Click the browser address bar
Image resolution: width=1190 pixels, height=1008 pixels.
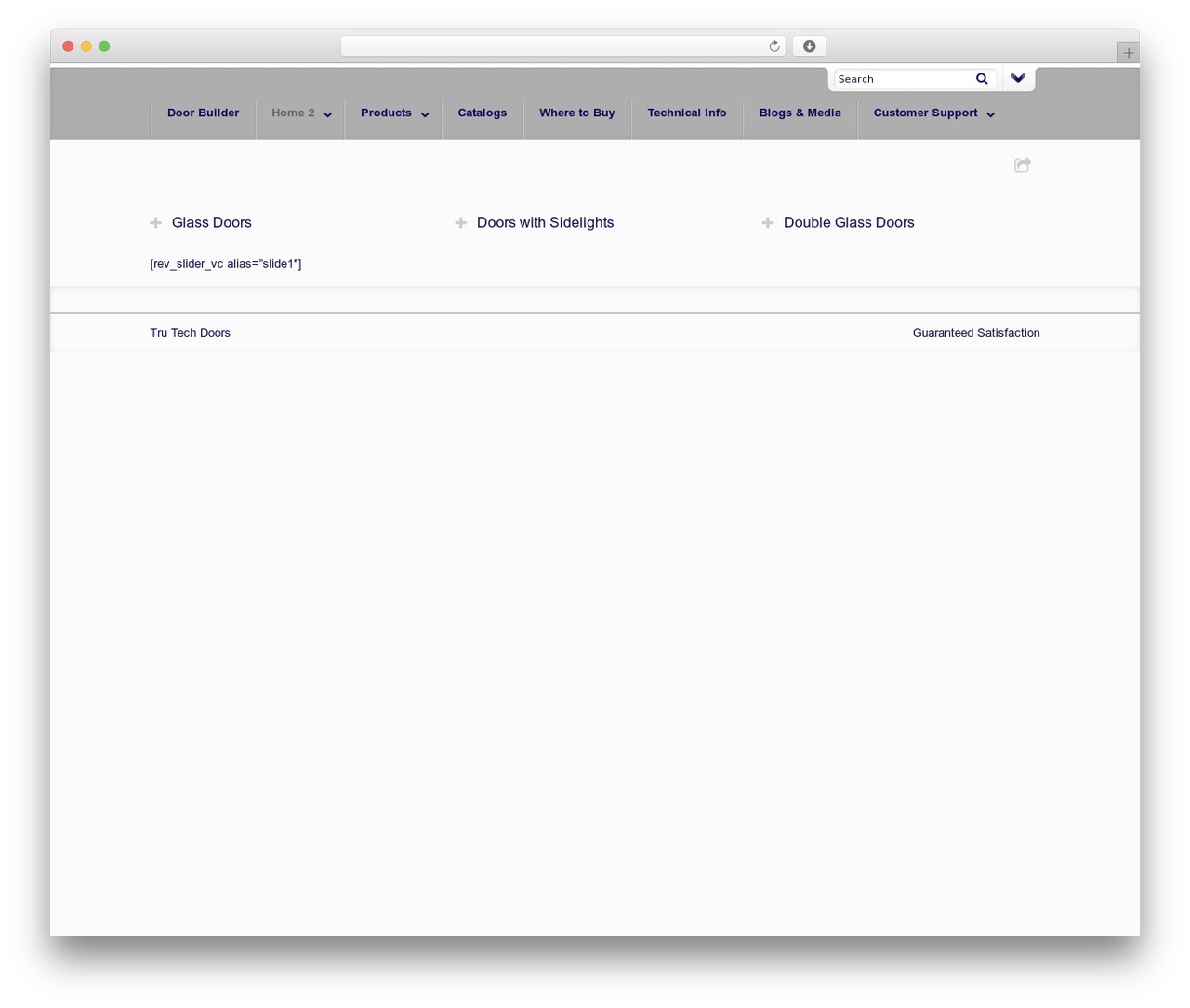[x=562, y=46]
